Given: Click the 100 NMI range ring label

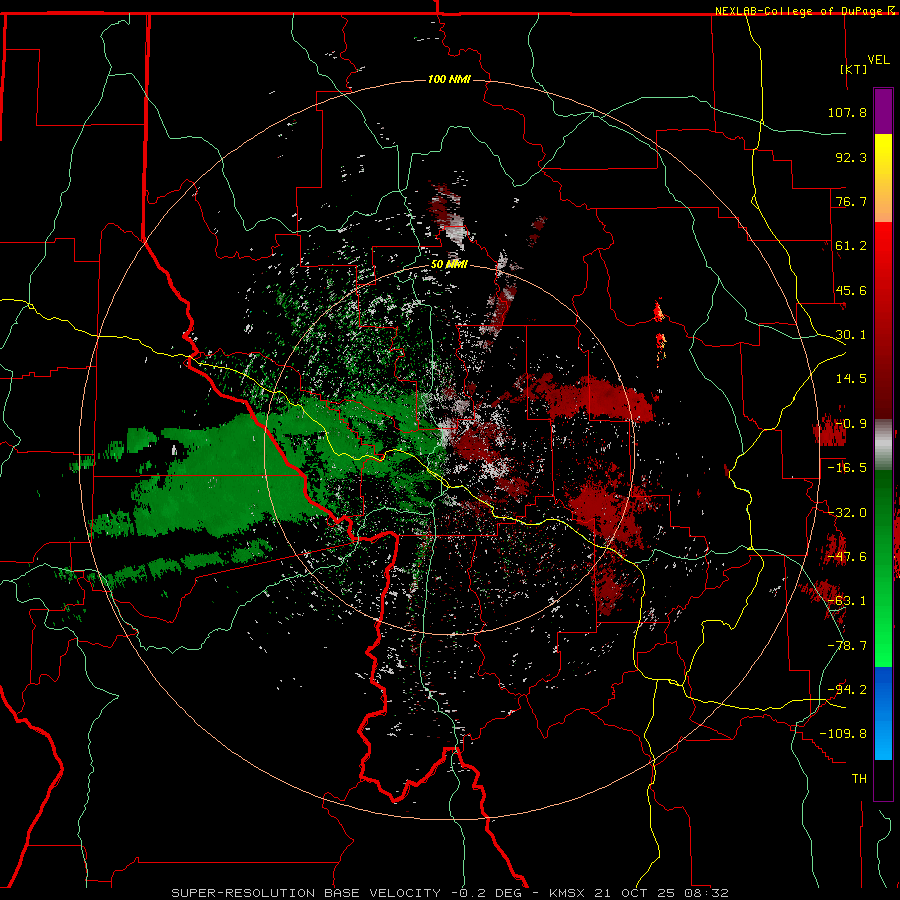Looking at the screenshot, I should pos(449,79).
